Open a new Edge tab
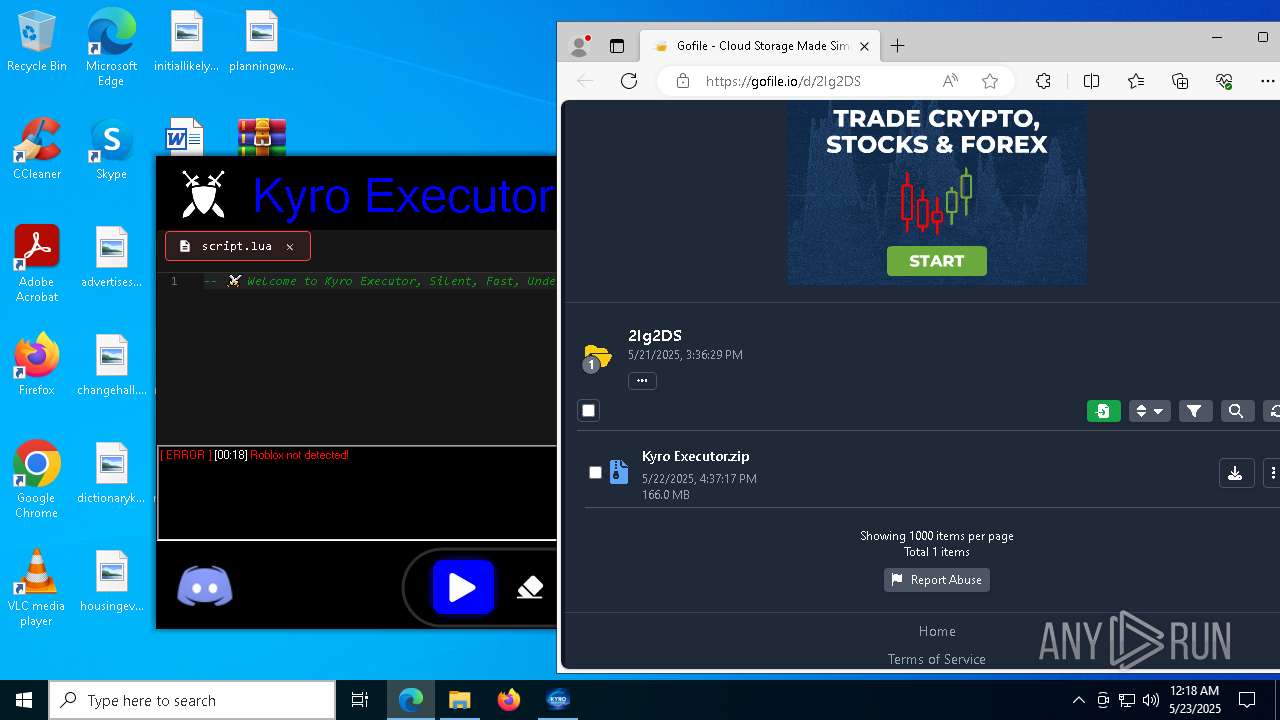 pyautogui.click(x=897, y=46)
